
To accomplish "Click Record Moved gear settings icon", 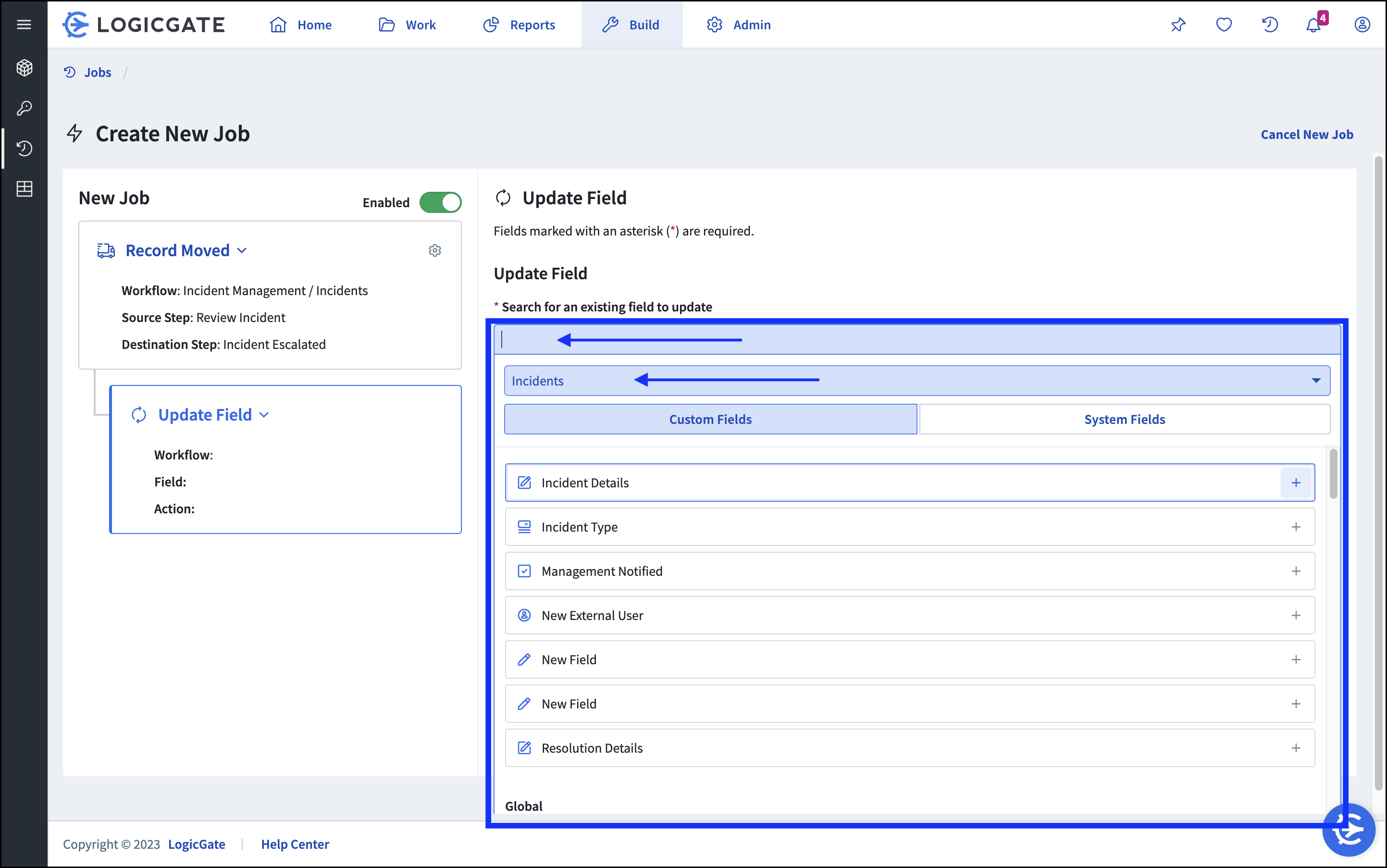I will (x=434, y=250).
